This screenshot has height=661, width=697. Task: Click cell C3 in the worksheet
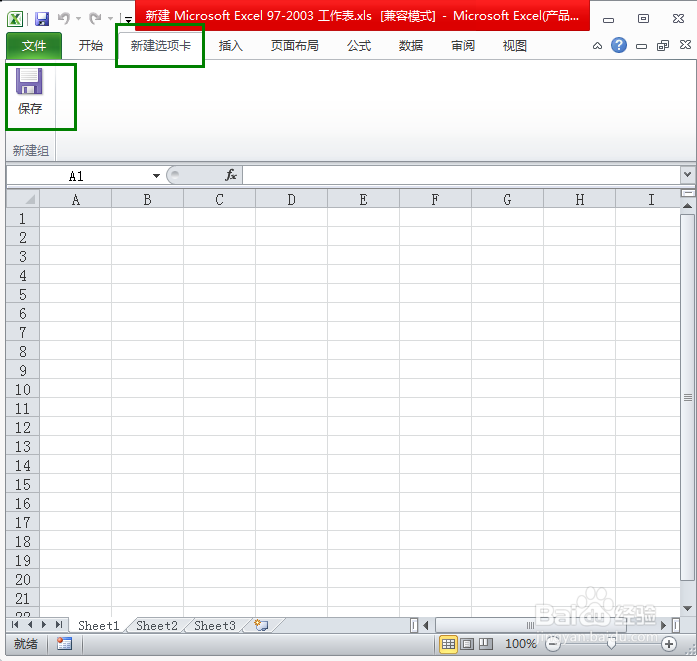tap(220, 256)
